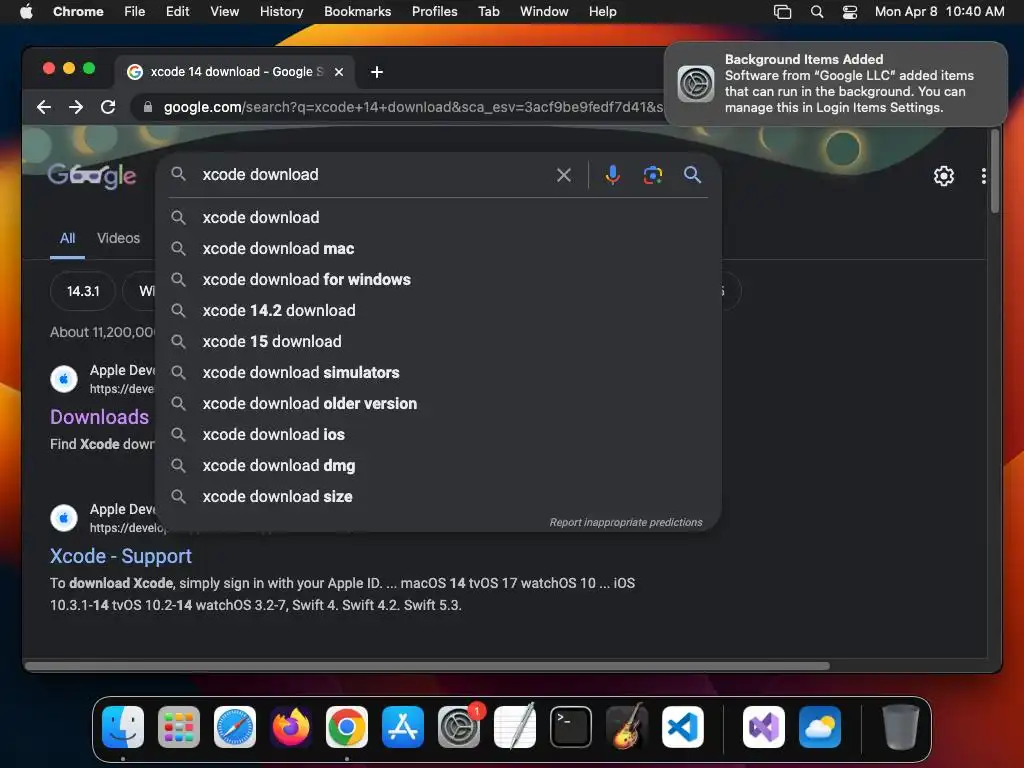The height and width of the screenshot is (768, 1024).
Task: Open the Trash in the Dock
Action: click(901, 727)
